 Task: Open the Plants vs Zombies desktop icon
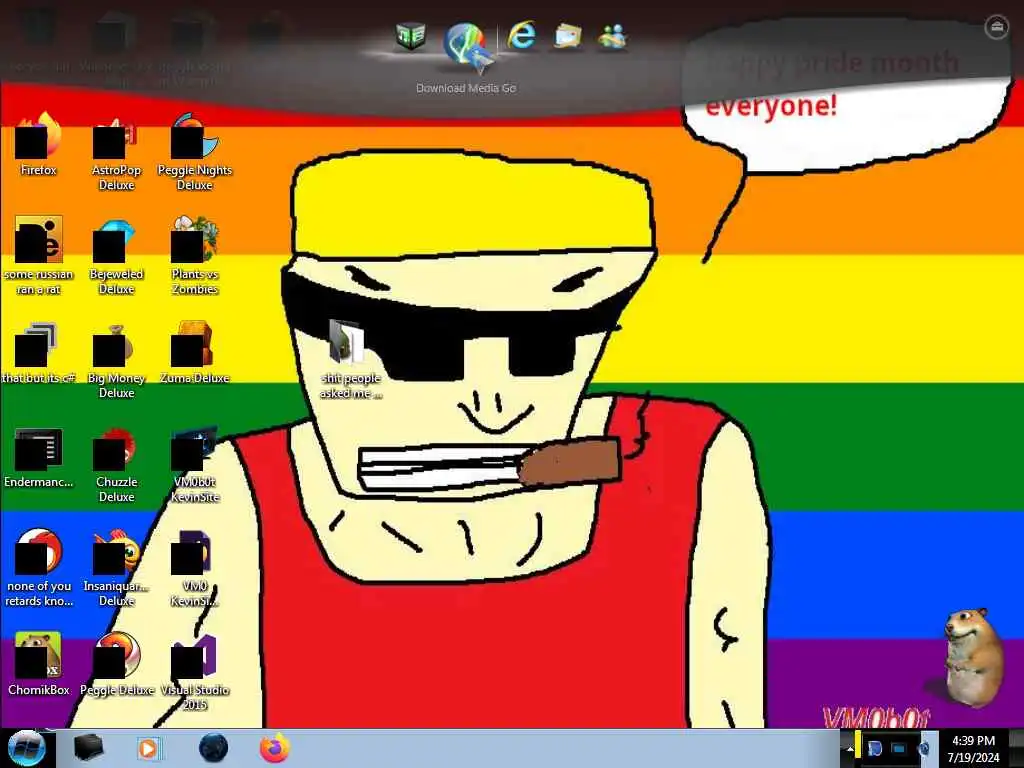(195, 255)
